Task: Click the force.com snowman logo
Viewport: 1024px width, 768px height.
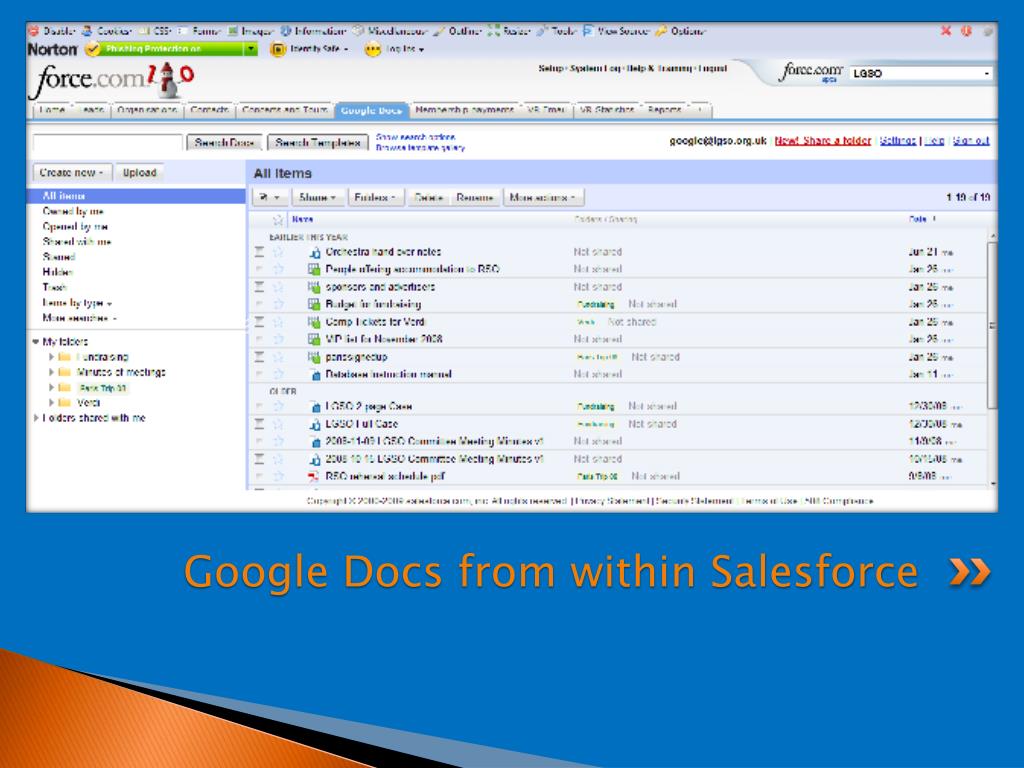Action: click(171, 80)
